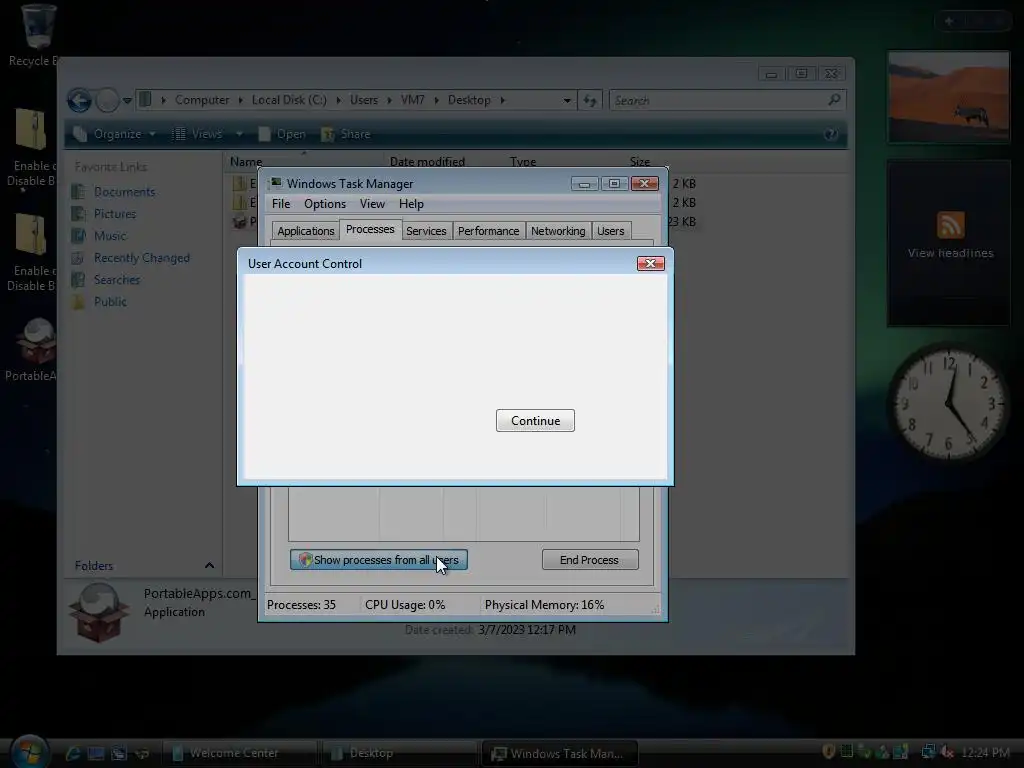The height and width of the screenshot is (768, 1024).
Task: Expand the arrow after Computer breadcrumb
Action: [240, 100]
